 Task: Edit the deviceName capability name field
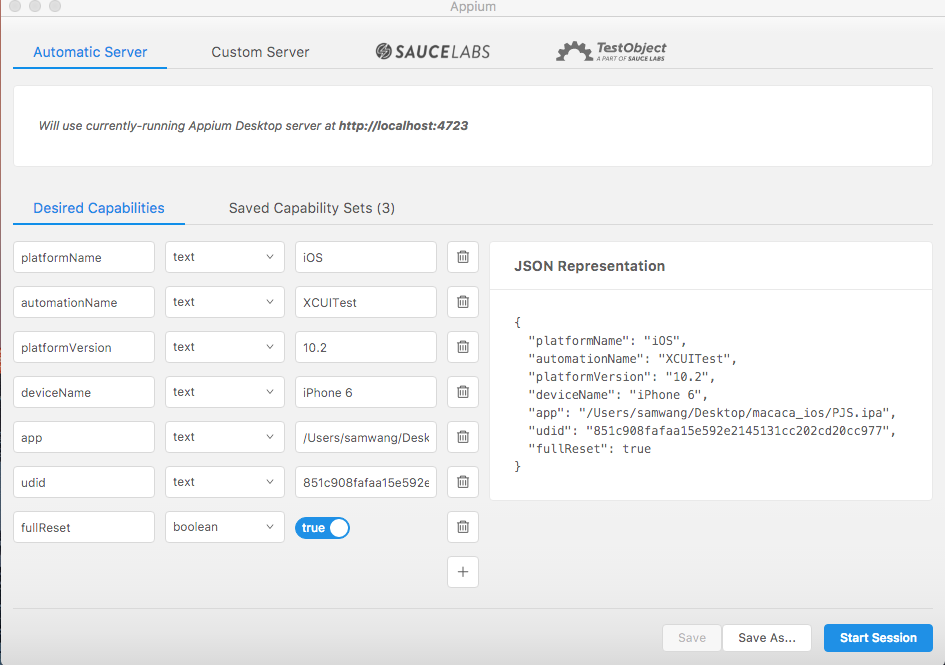tap(84, 392)
